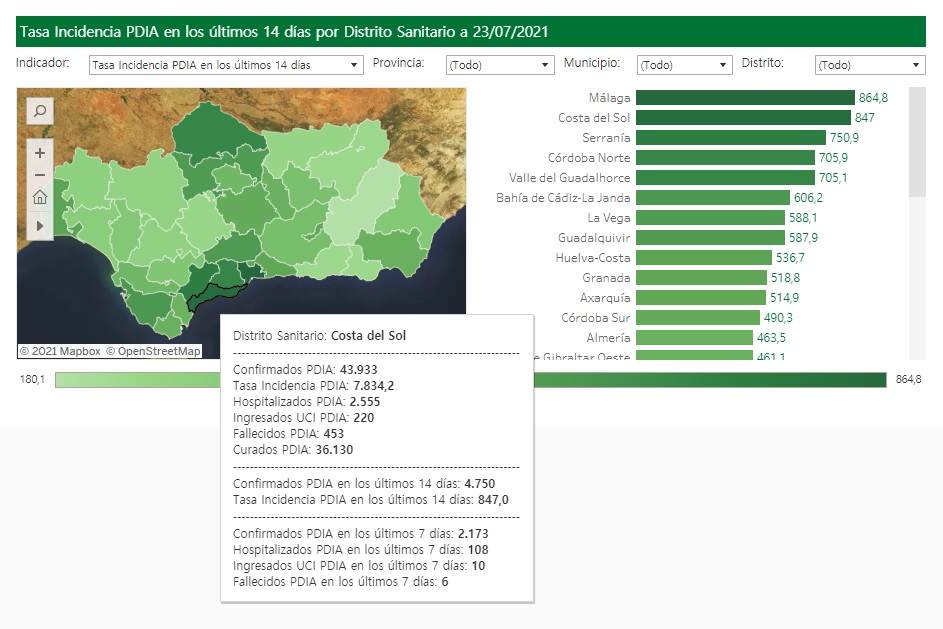Select the Córdoba Sur bar
Image resolution: width=943 pixels, height=629 pixels.
coord(698,318)
